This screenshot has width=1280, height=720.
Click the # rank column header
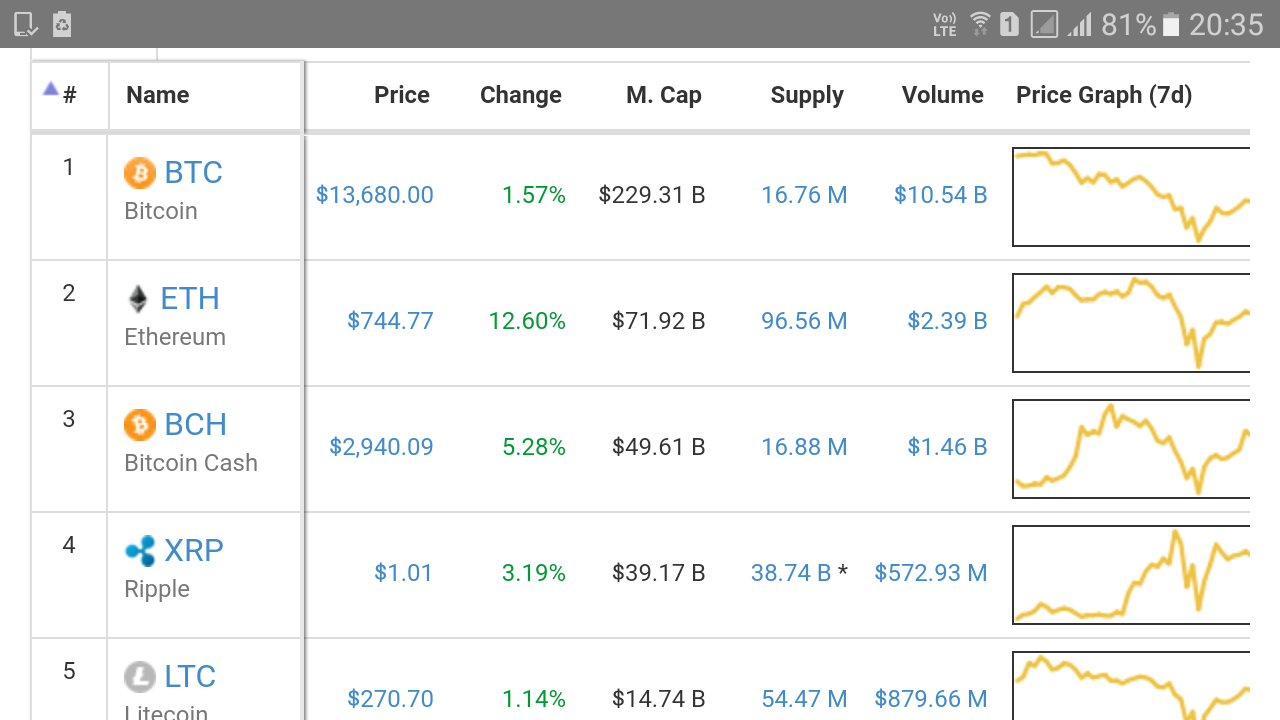[70, 95]
